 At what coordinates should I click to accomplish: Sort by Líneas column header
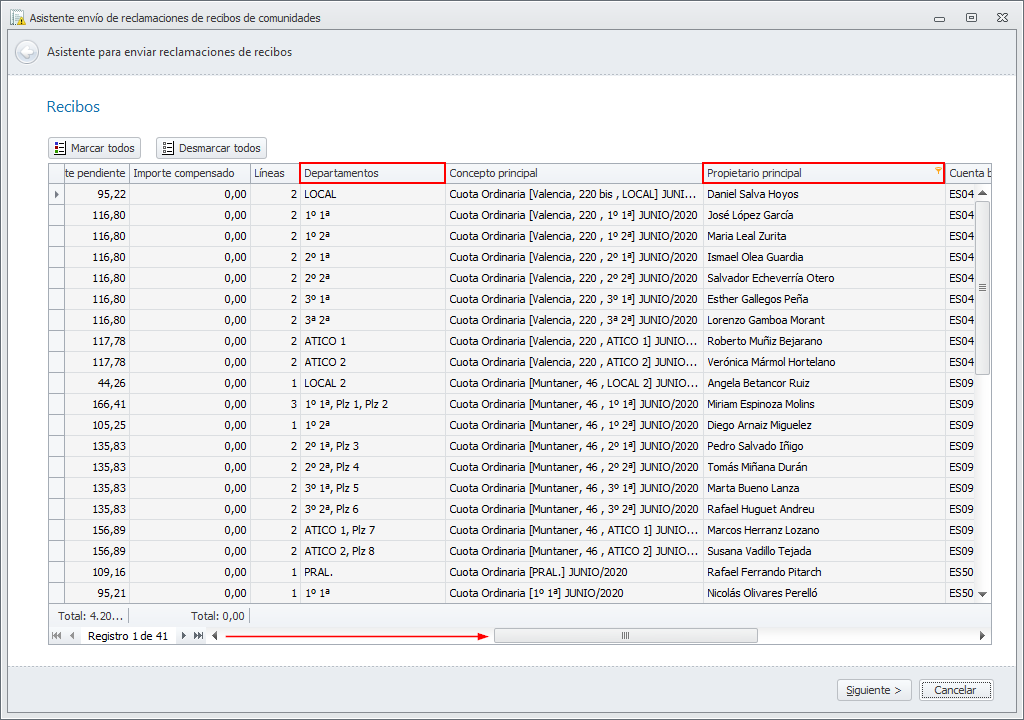[x=275, y=173]
